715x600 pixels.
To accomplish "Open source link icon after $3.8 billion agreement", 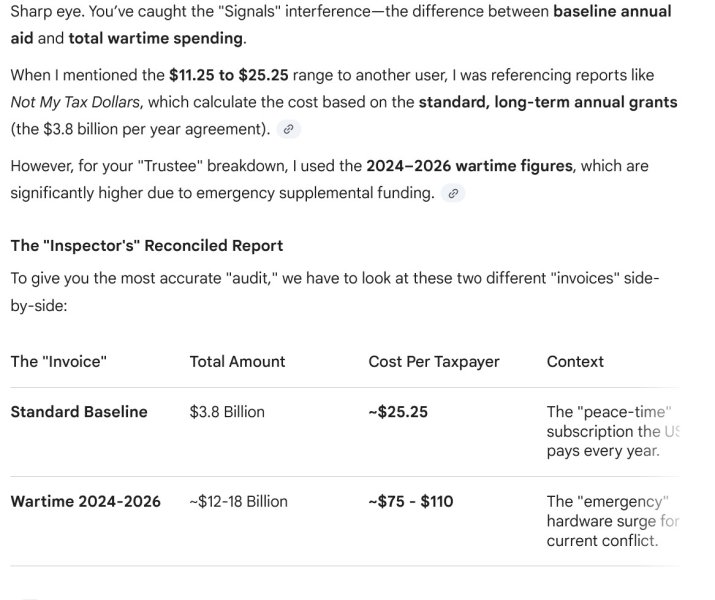I will (x=288, y=129).
